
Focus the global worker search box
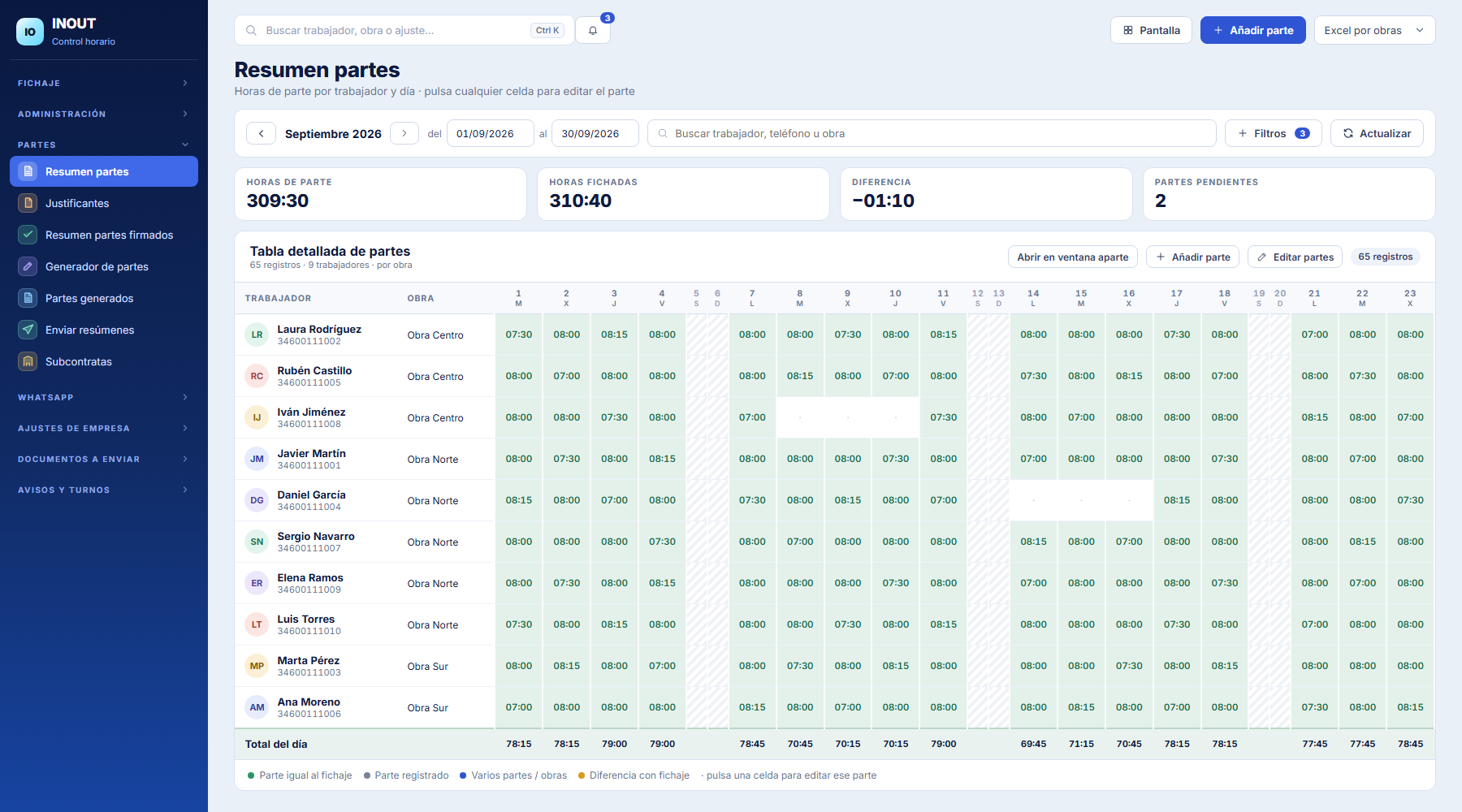[404, 30]
